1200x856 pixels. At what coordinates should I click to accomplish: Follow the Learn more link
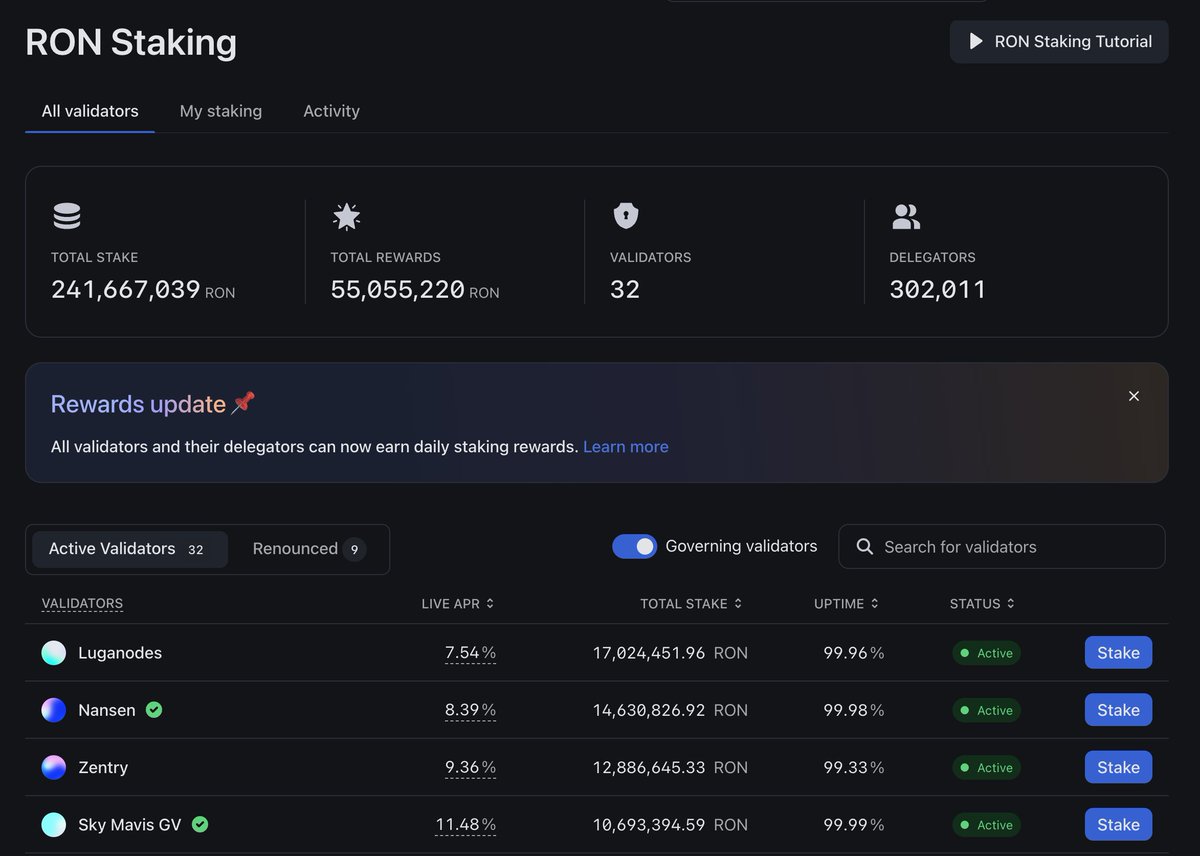(626, 447)
